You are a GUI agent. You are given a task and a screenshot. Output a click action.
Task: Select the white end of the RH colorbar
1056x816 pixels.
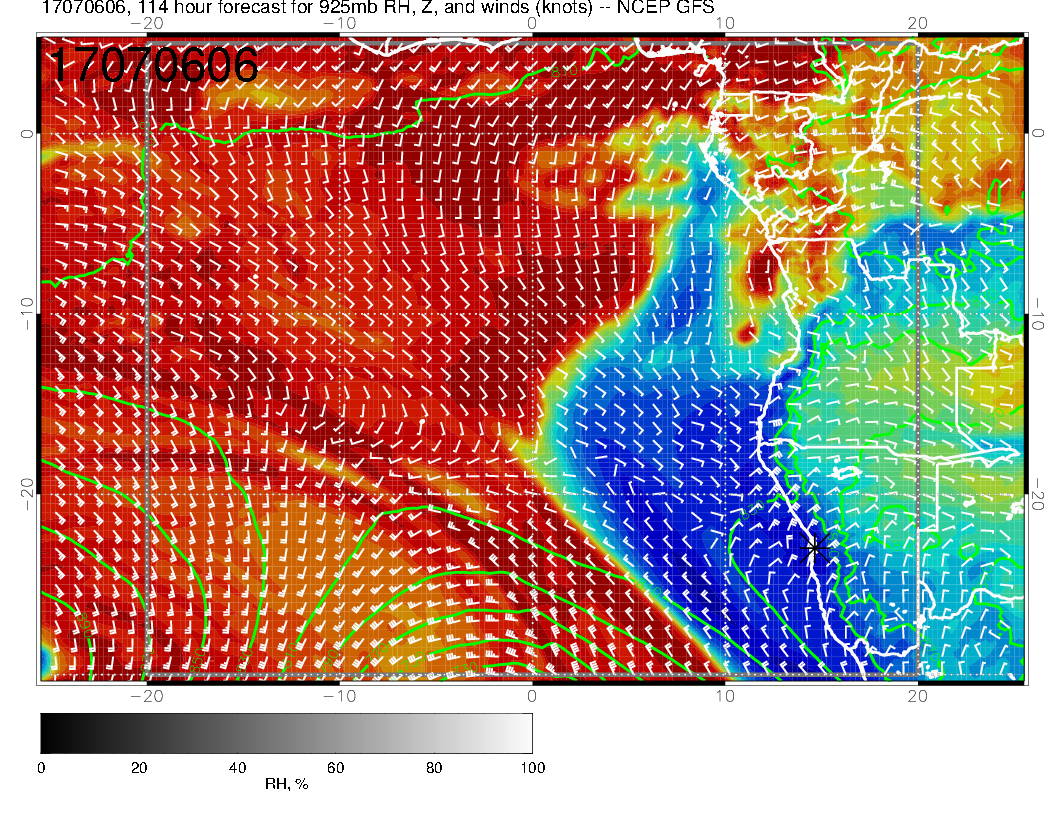(x=526, y=732)
